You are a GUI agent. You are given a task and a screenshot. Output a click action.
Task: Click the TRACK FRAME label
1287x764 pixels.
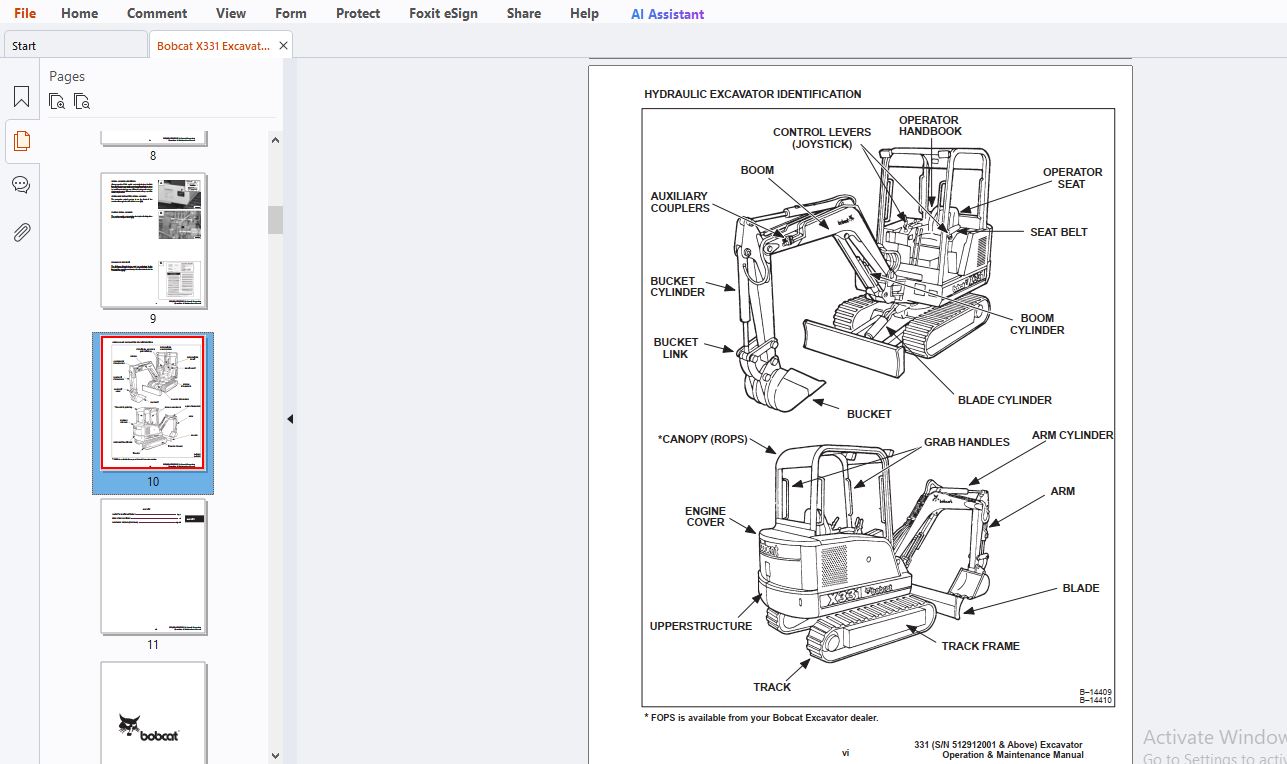tap(981, 646)
